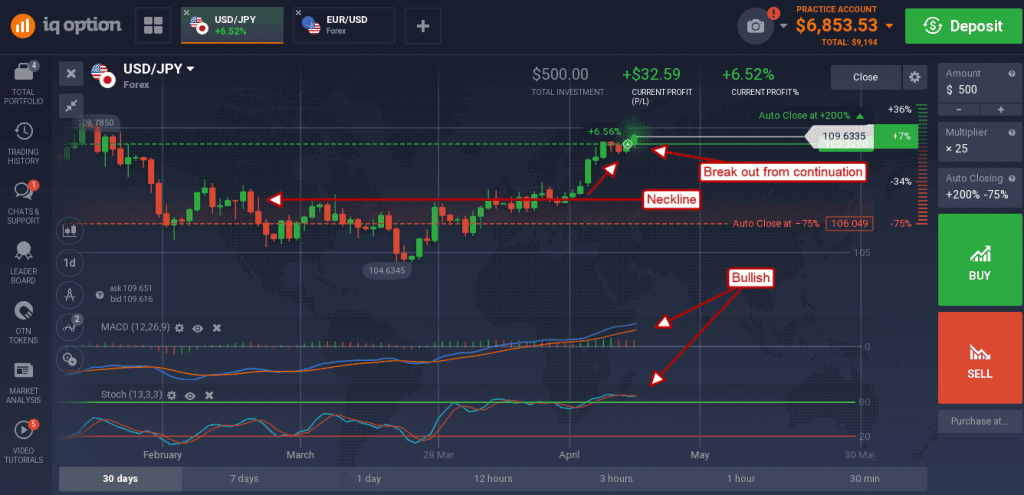Image resolution: width=1024 pixels, height=495 pixels.
Task: Click the ask/bid info question icon
Action: point(99,295)
